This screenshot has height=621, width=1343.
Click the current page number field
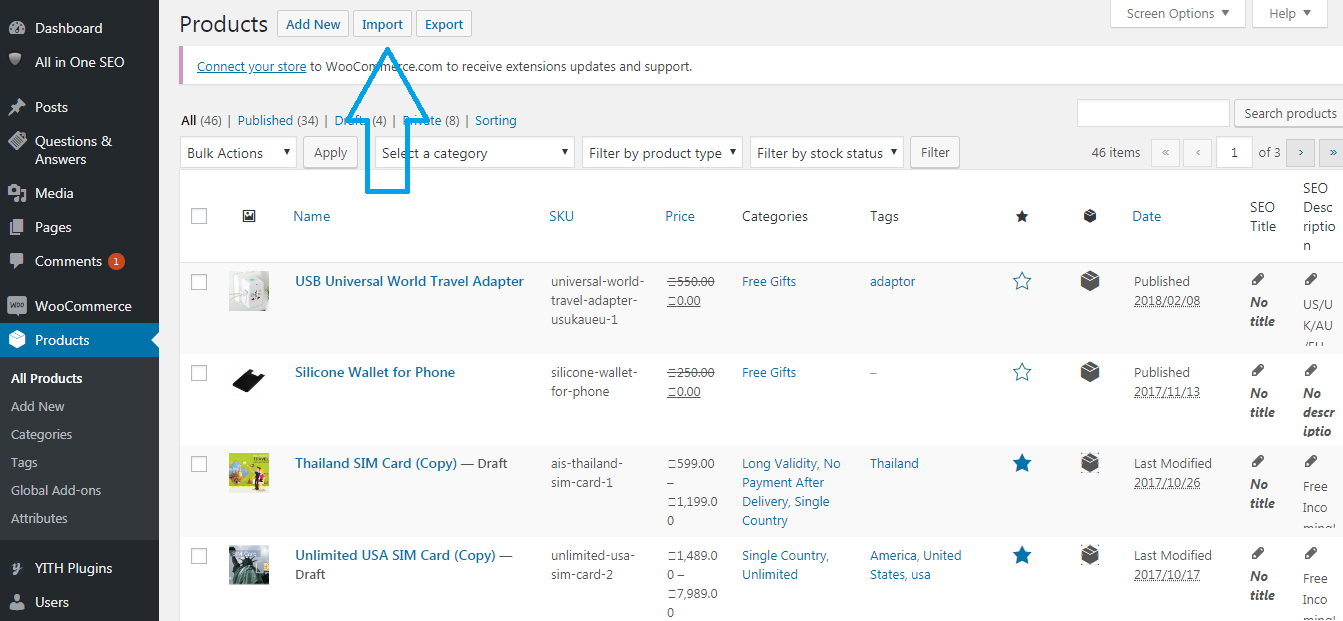pos(1235,153)
